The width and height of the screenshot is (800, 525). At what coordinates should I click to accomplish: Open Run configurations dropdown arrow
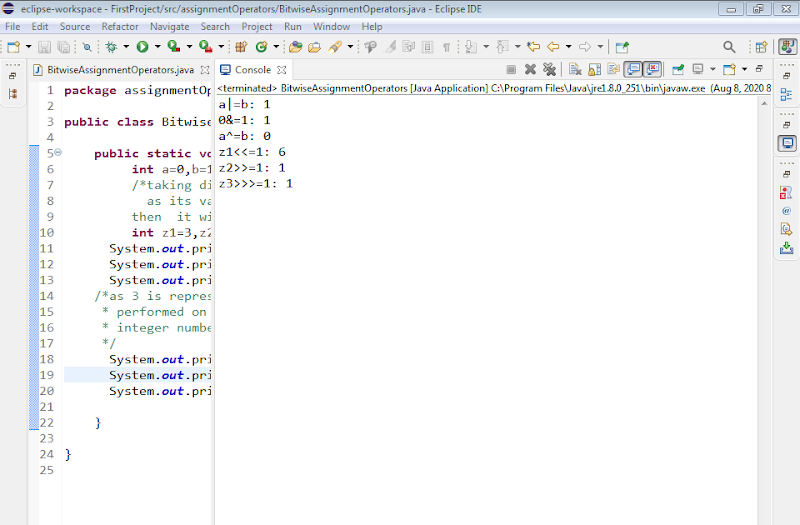pyautogui.click(x=158, y=47)
